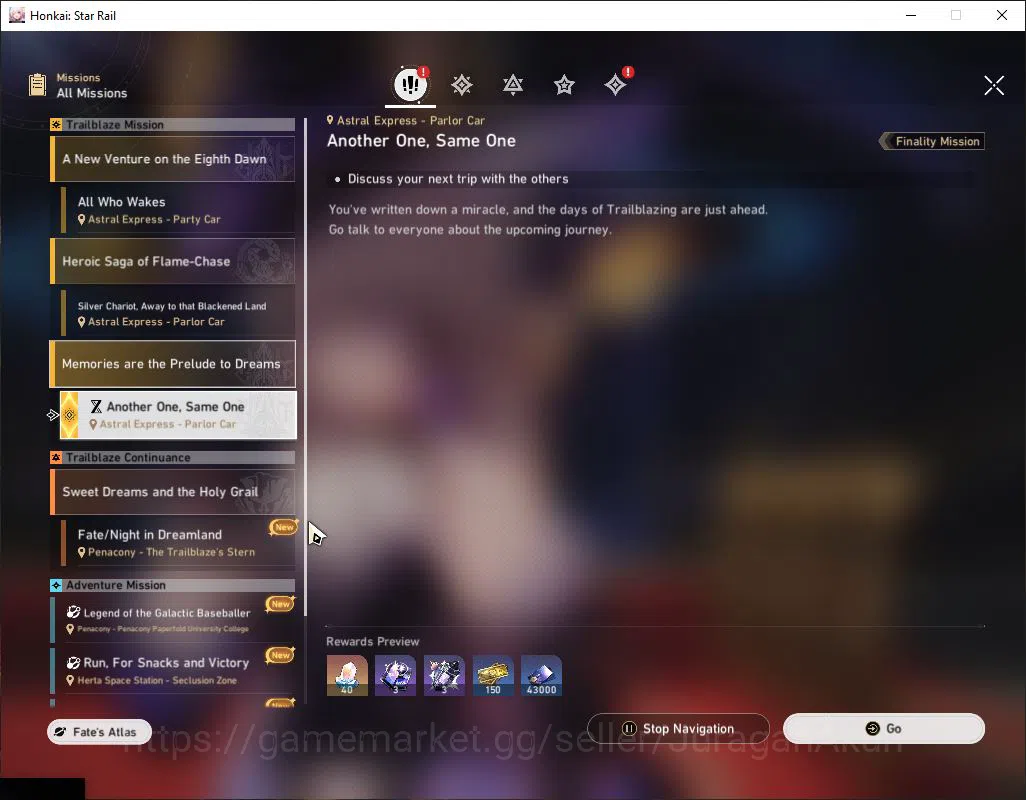Click the Finality Mission tag
Viewport: 1026px width, 800px height.
pos(932,141)
